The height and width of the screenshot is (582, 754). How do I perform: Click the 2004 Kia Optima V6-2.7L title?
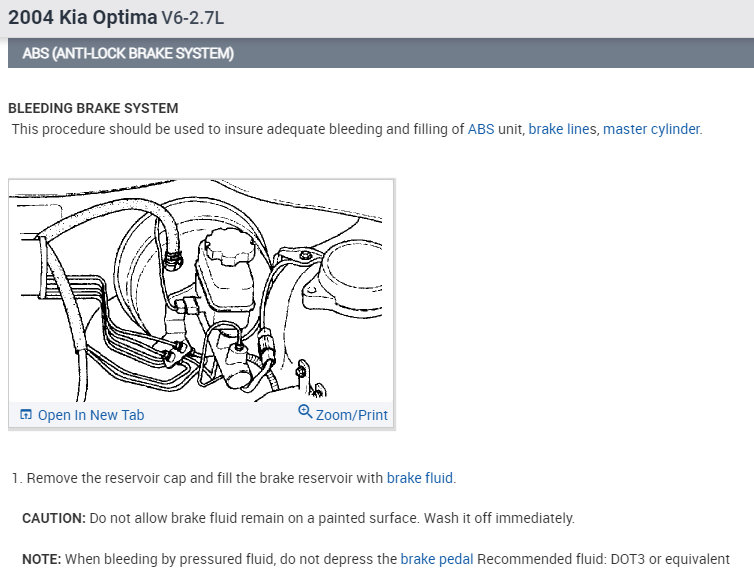pos(116,18)
